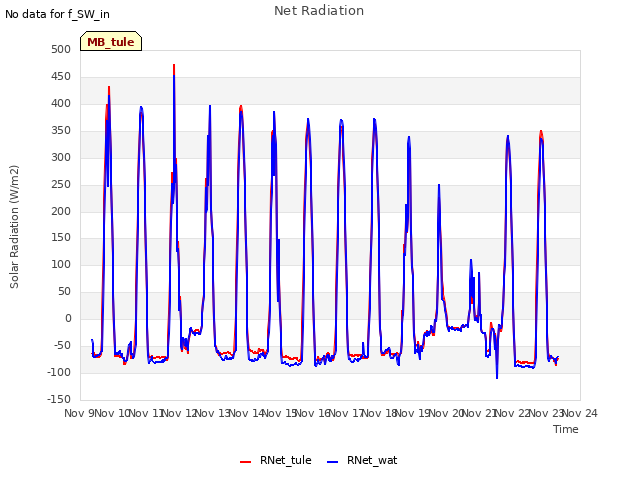Click the -50 y-axis tick label
The image size is (640, 480).
[x=61, y=345]
